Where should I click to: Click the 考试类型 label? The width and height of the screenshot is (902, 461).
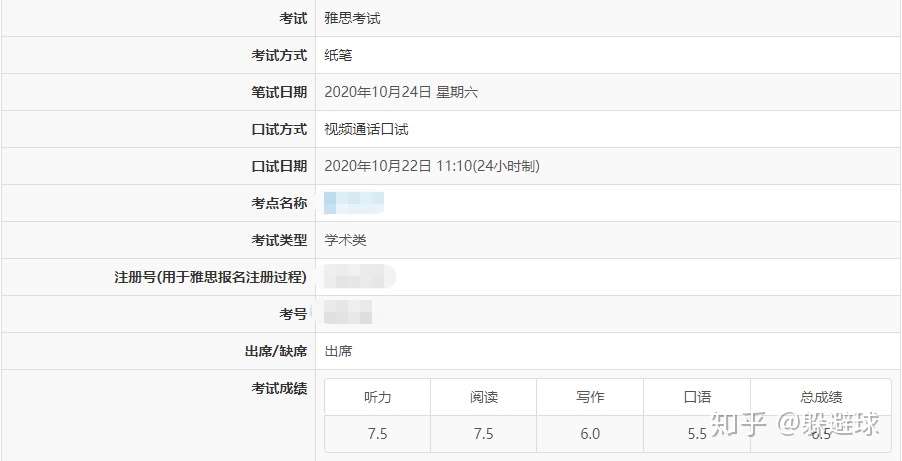tap(279, 240)
